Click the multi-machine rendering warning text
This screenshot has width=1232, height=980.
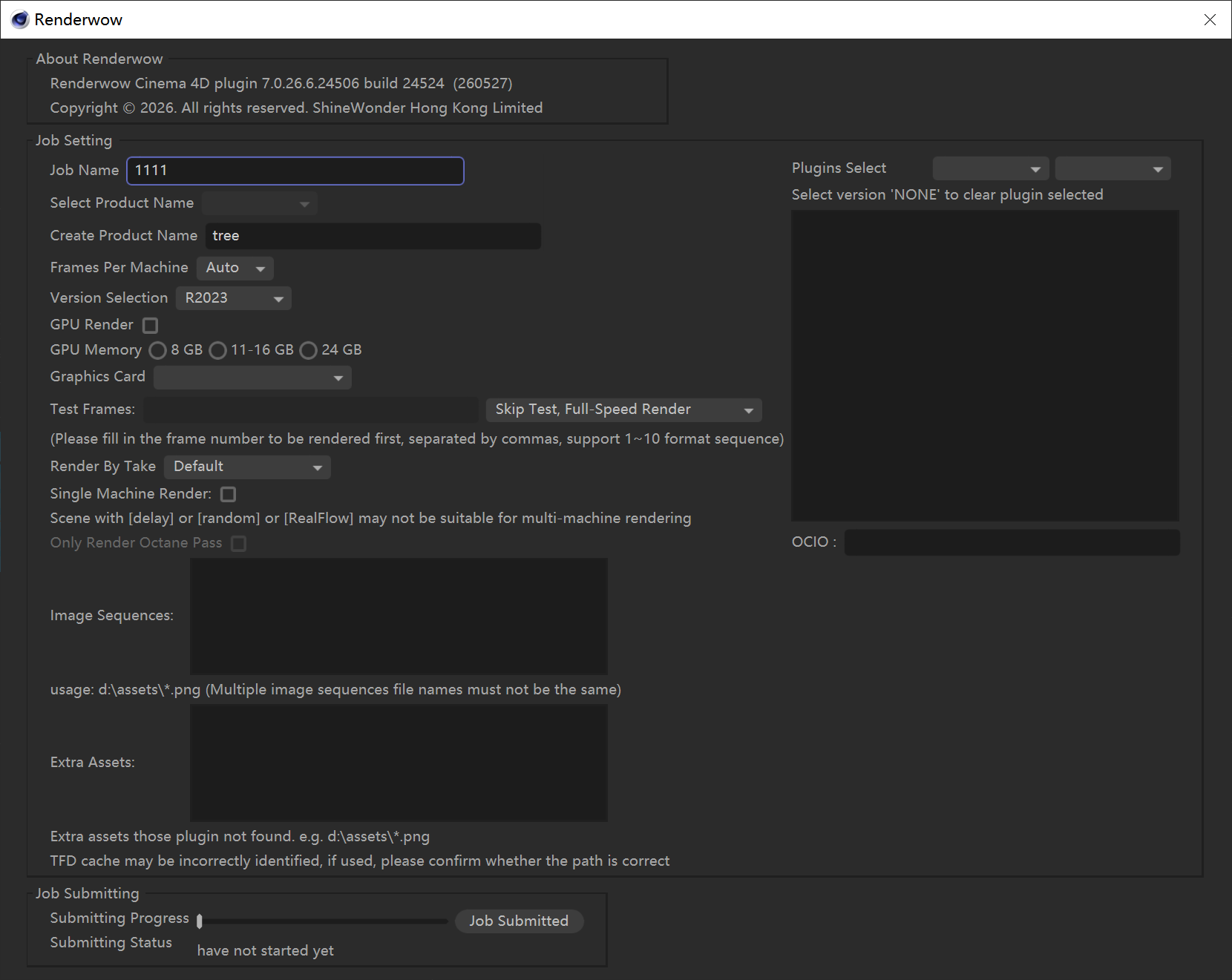[370, 519]
